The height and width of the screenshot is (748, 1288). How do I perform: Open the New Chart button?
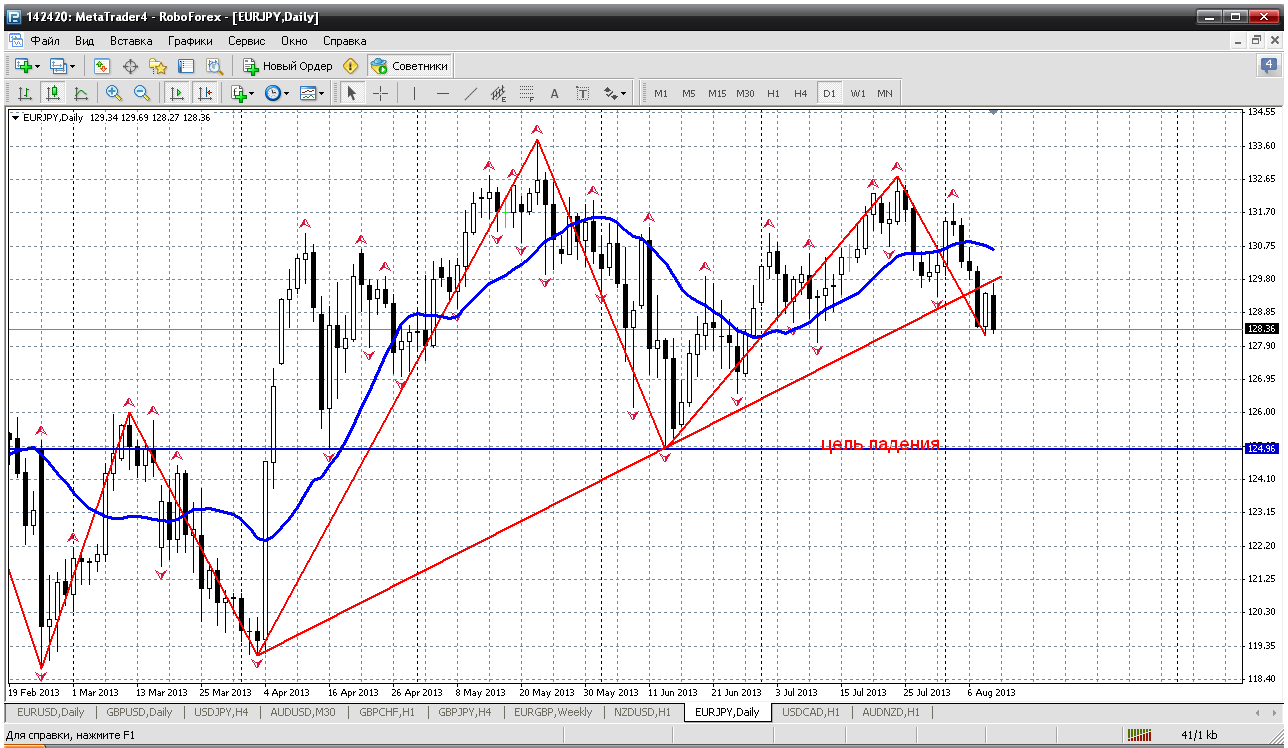22,66
